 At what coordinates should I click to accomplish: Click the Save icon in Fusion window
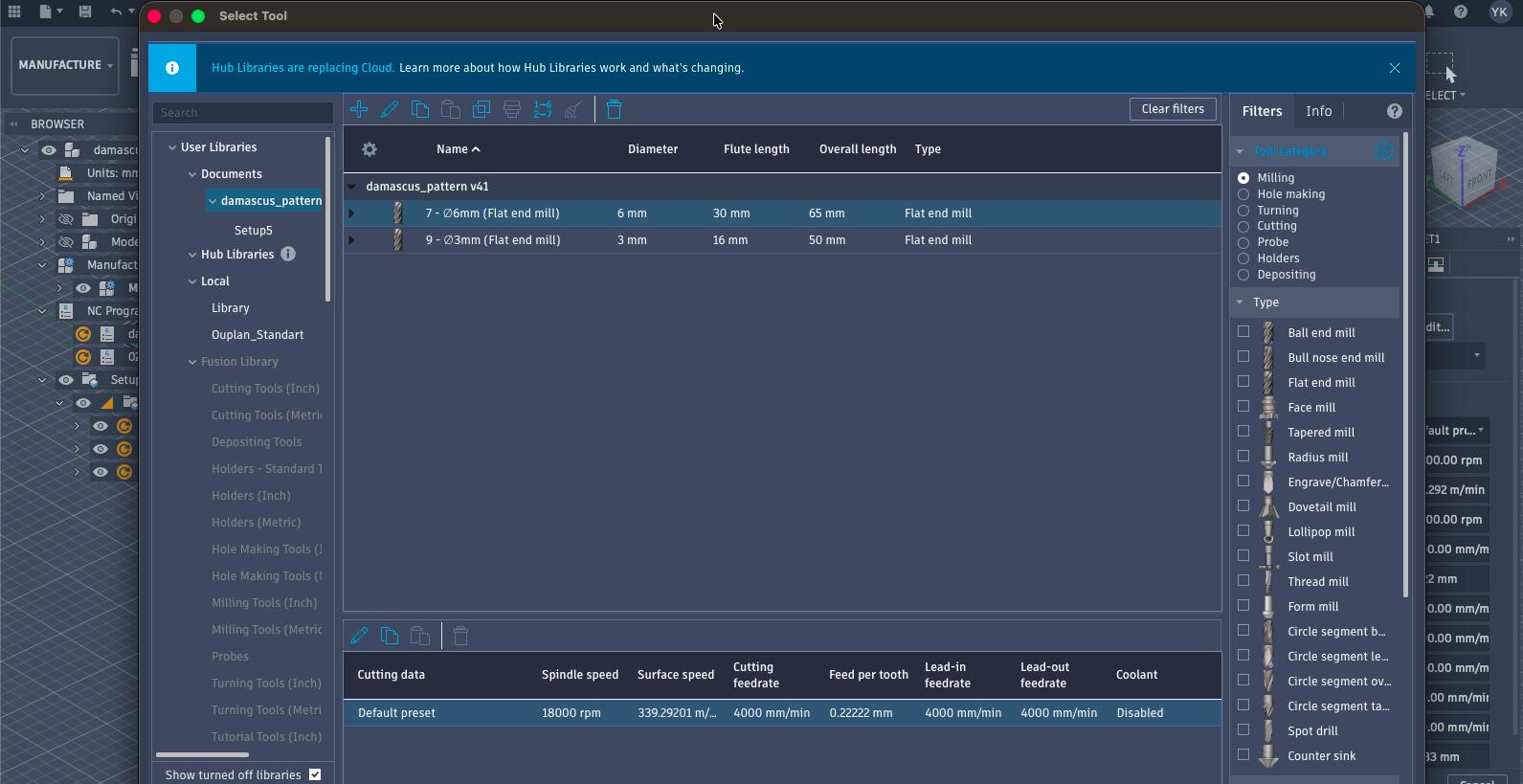pos(85,11)
